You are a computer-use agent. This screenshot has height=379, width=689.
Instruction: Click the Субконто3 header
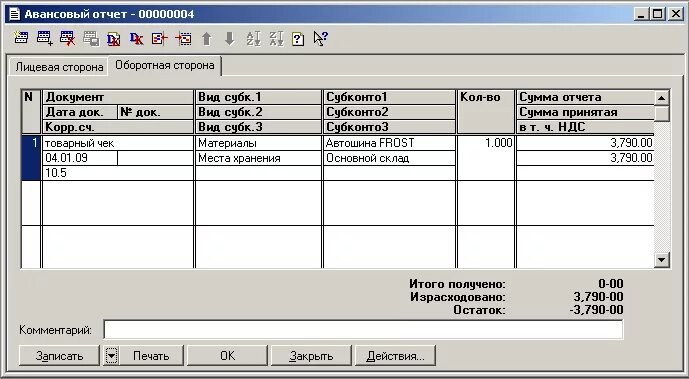point(389,127)
